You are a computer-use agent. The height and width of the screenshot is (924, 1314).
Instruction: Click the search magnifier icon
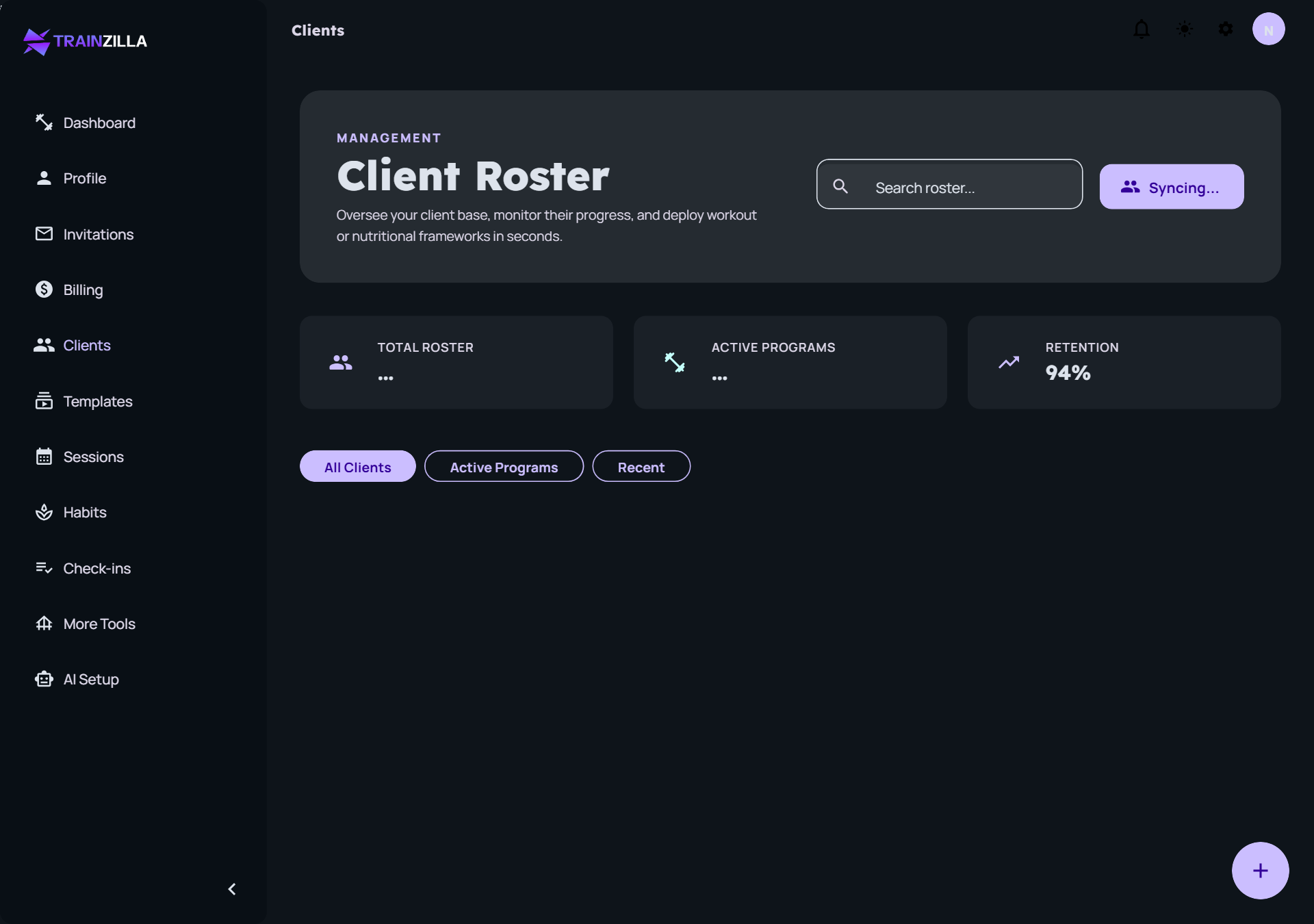point(840,186)
